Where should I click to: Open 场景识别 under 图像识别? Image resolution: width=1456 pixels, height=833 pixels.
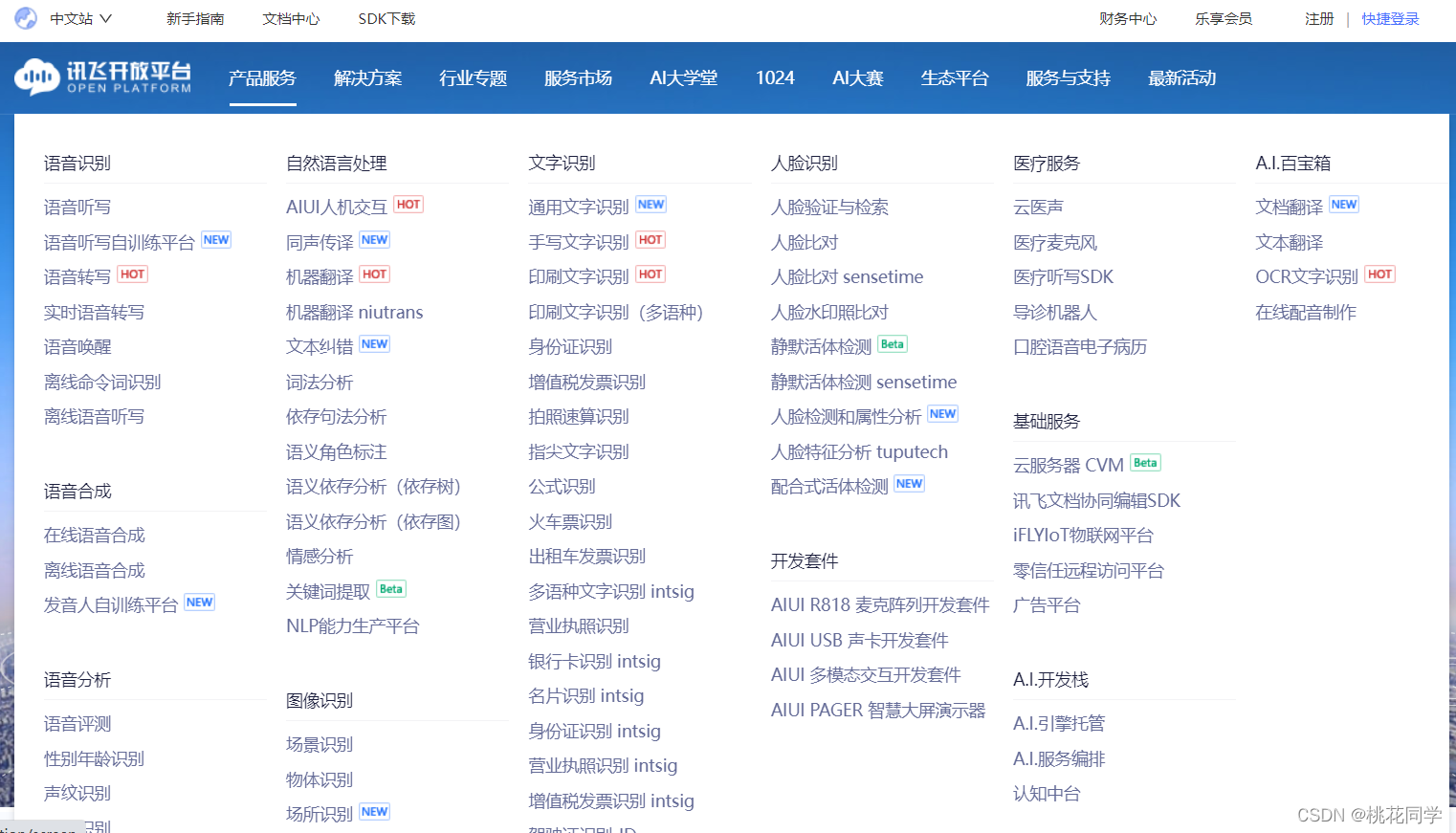[x=320, y=745]
